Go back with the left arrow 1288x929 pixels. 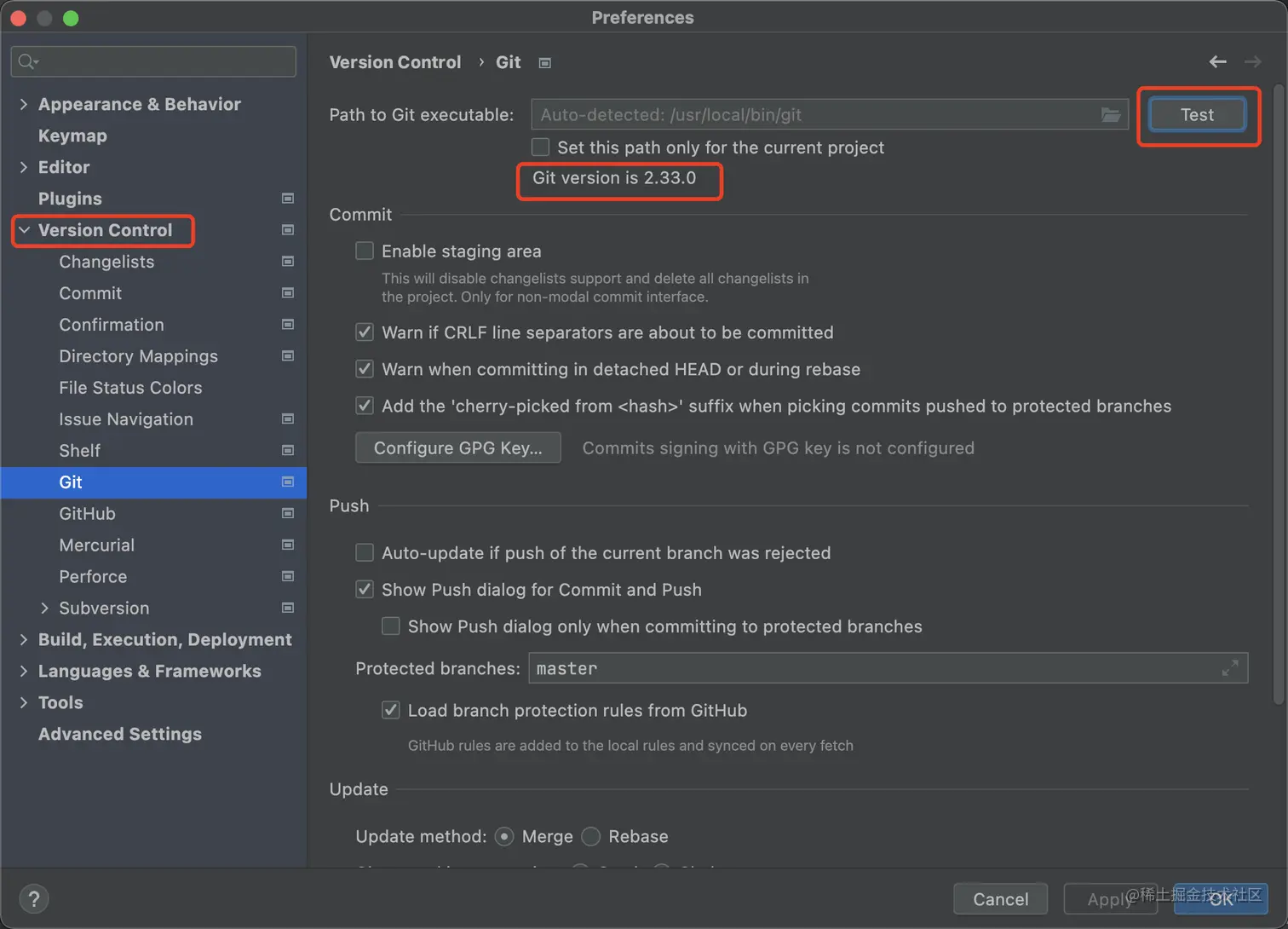pos(1218,61)
